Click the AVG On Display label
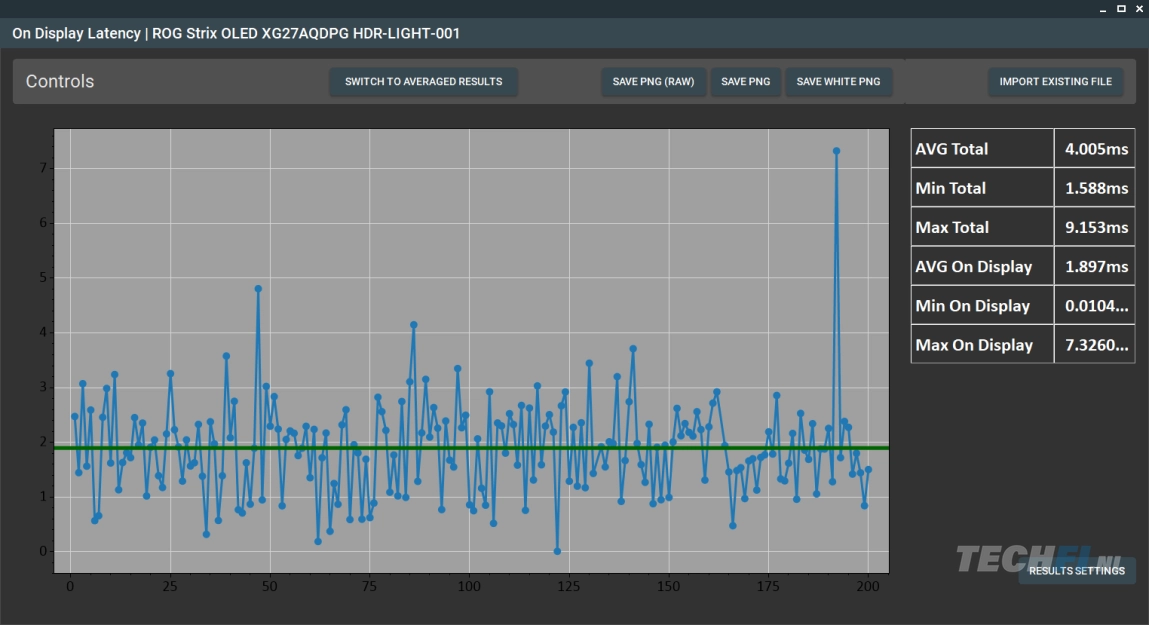 [x=974, y=267]
